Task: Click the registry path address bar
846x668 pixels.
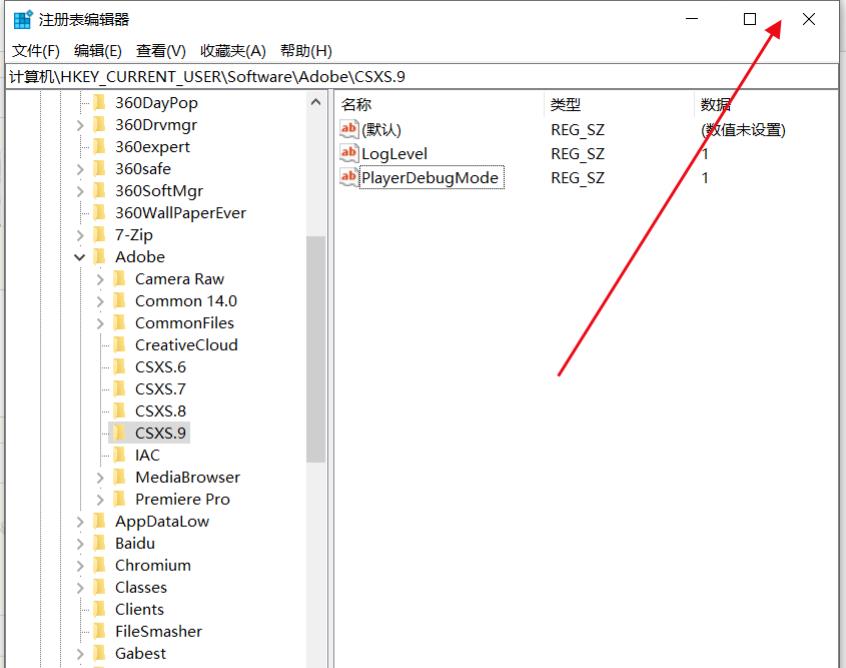Action: (x=422, y=77)
